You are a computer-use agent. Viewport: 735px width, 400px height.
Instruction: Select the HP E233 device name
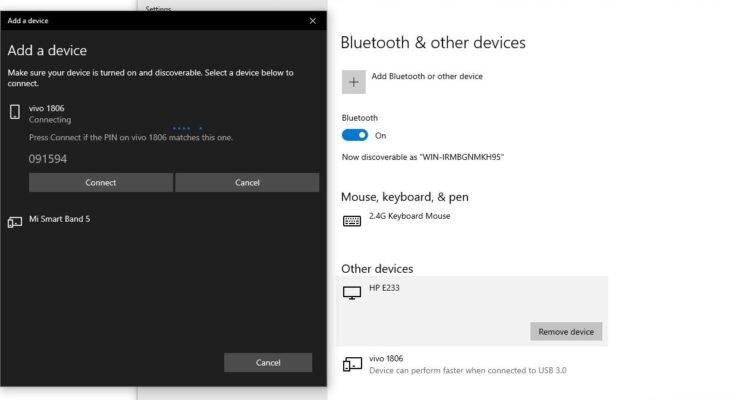coord(384,288)
